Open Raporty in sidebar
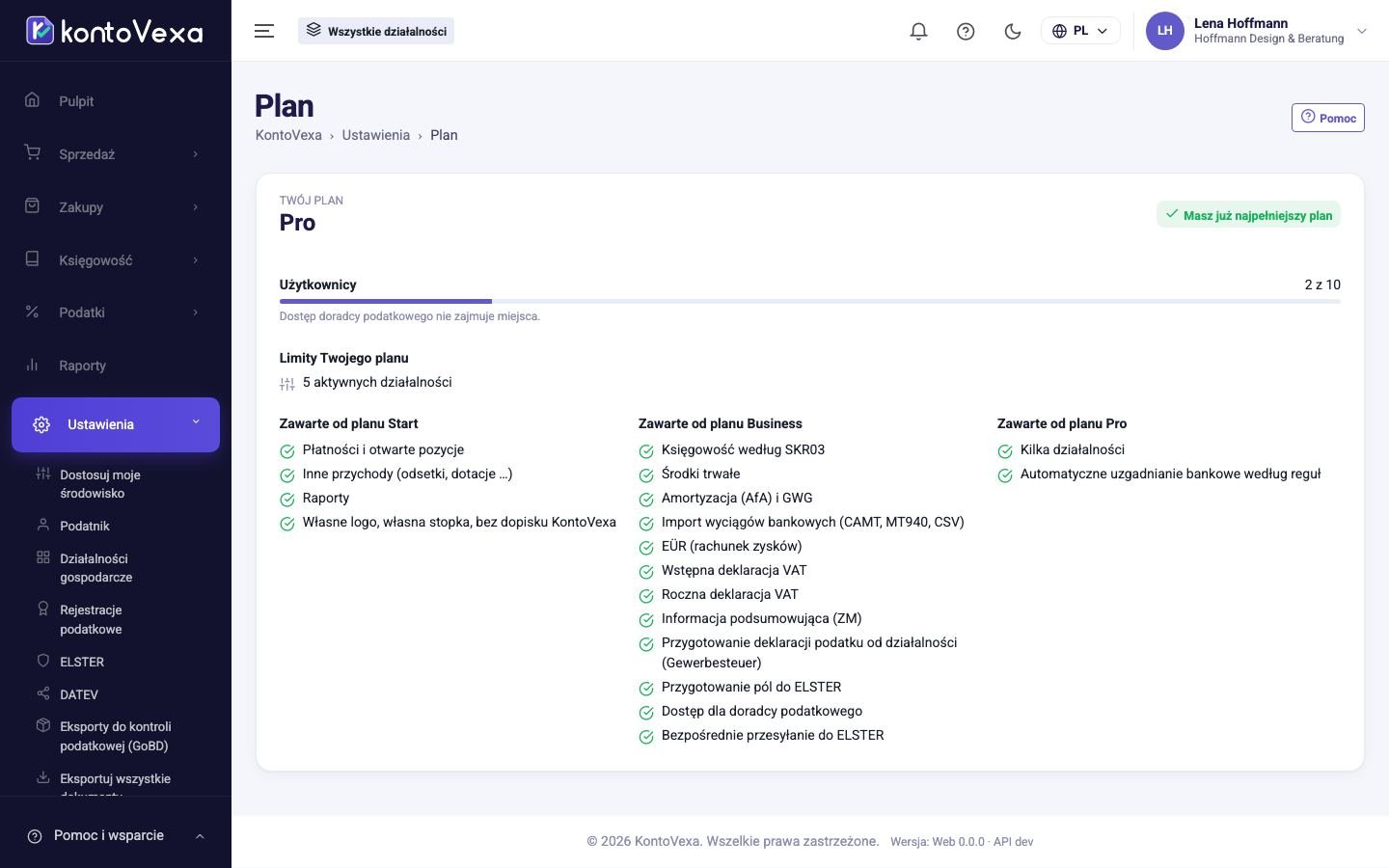Screen dimensions: 1389x868 (x=116, y=366)
